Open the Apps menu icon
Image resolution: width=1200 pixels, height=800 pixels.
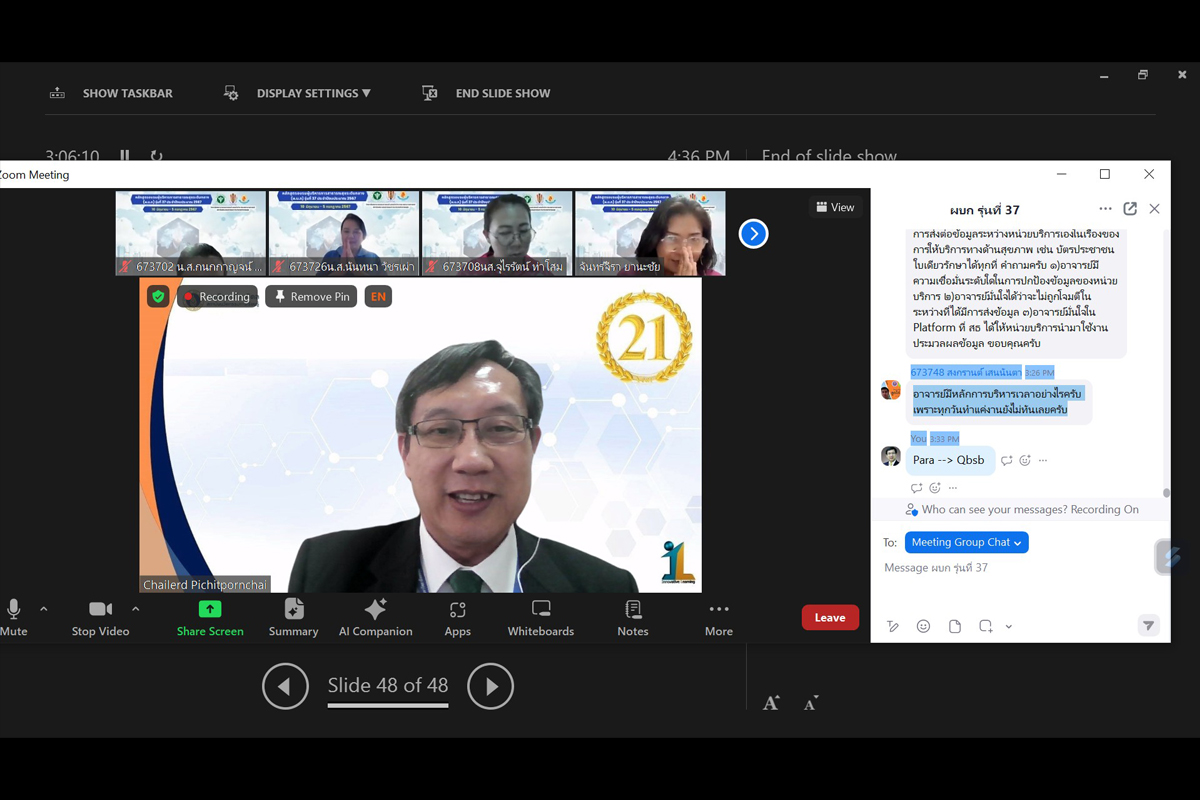[458, 609]
